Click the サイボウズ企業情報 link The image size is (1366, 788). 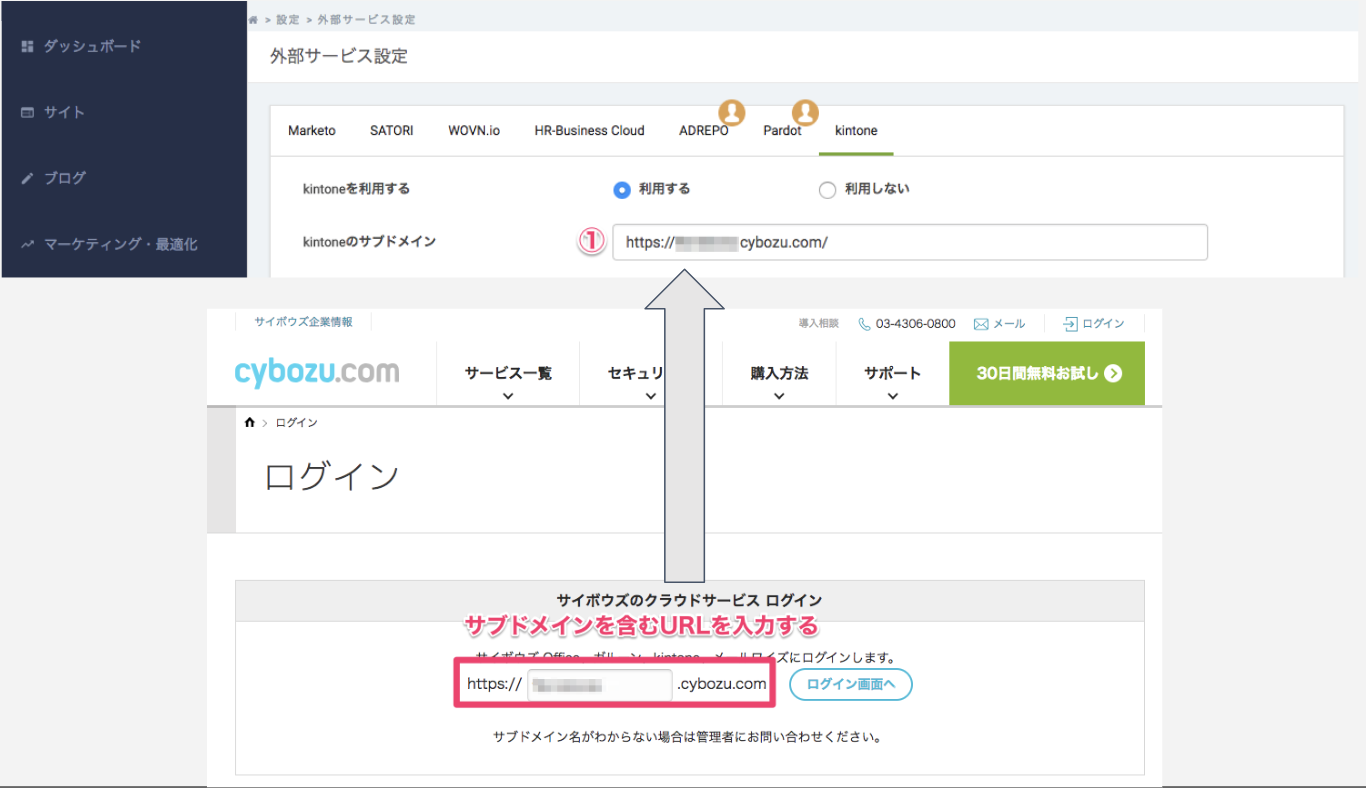pos(303,322)
